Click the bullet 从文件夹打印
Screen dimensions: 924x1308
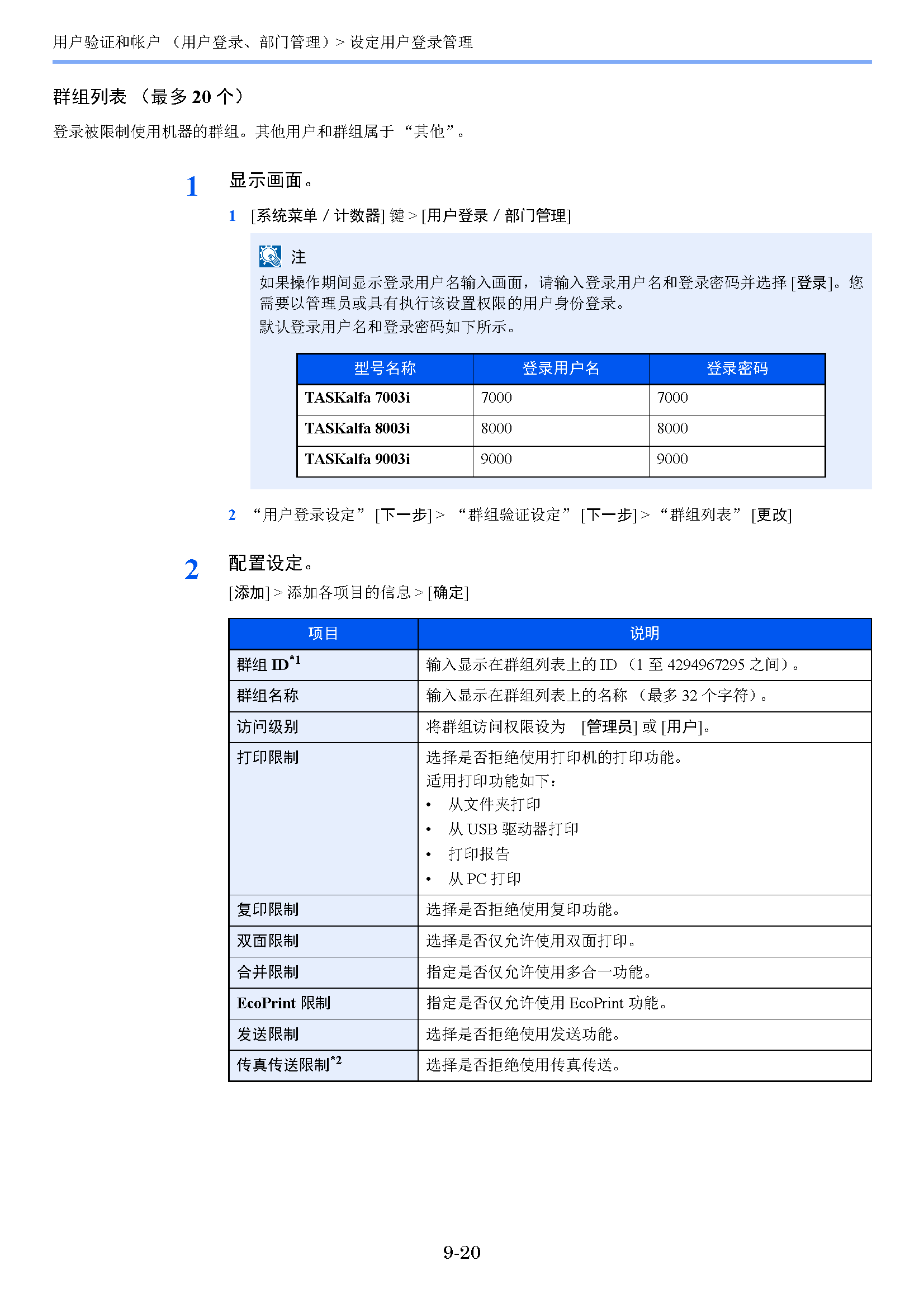[494, 805]
